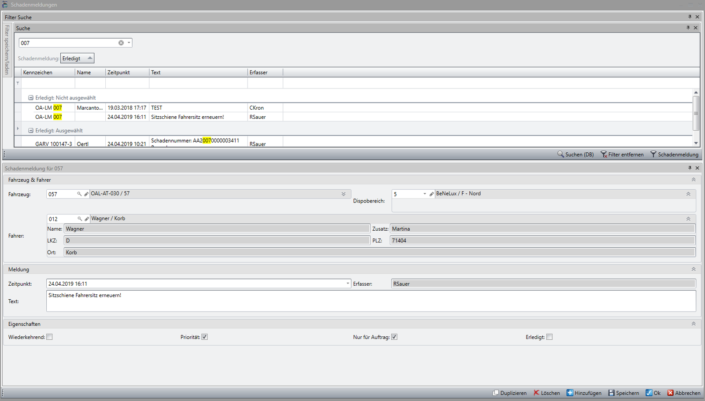705x401 pixels.
Task: Clear the 007 search field with X icon
Action: [x=121, y=43]
